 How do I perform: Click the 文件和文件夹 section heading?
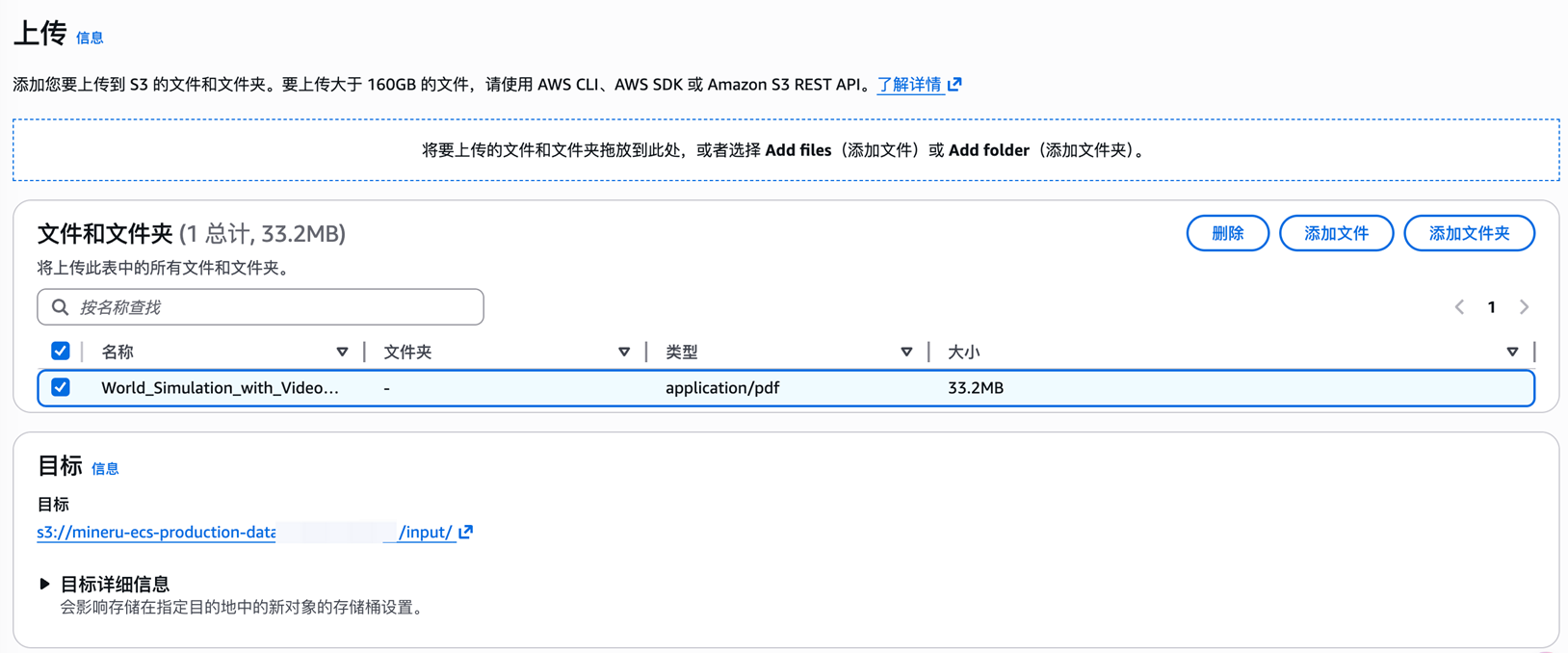(x=105, y=233)
